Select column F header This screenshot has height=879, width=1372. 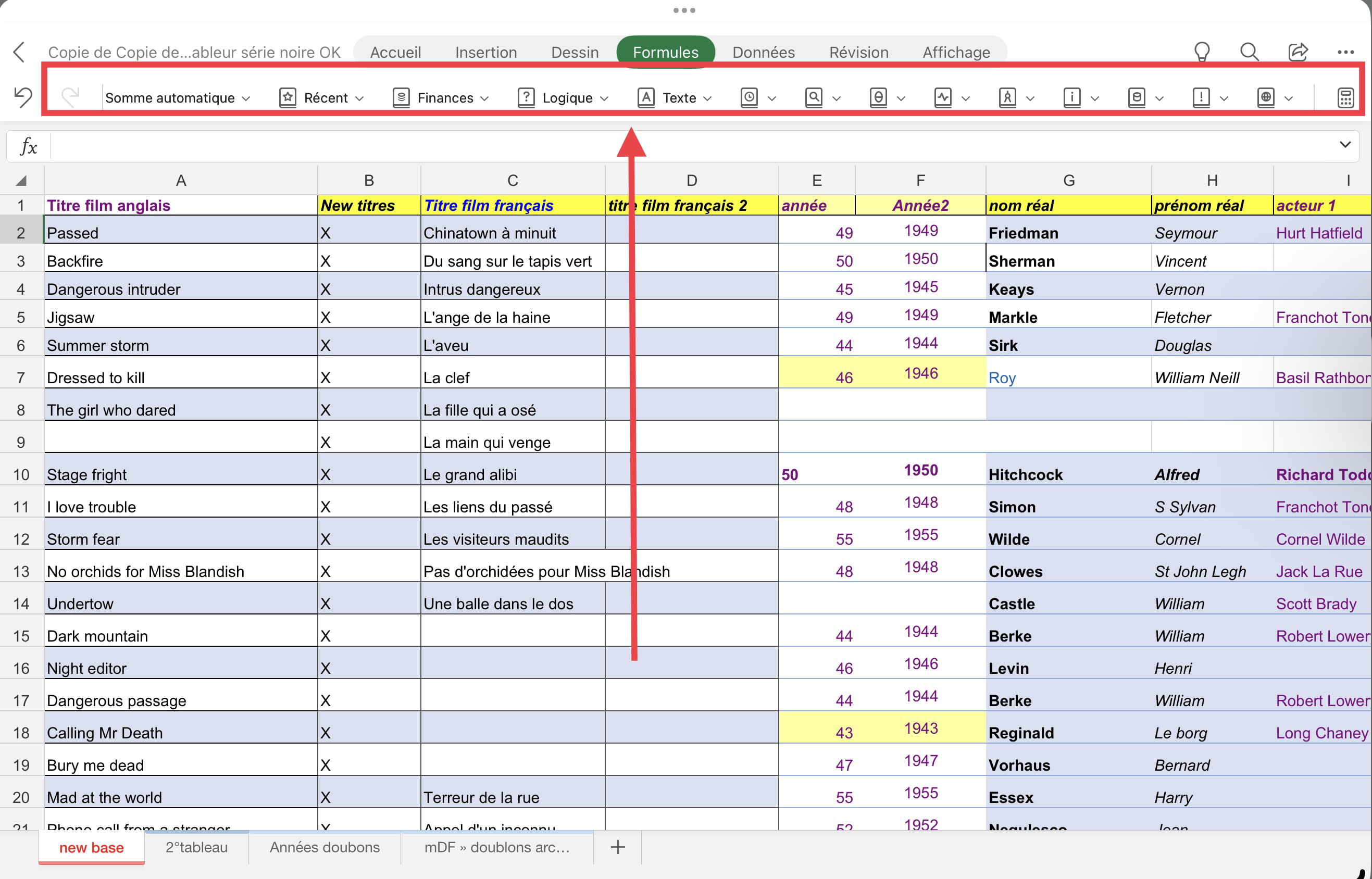coord(920,180)
